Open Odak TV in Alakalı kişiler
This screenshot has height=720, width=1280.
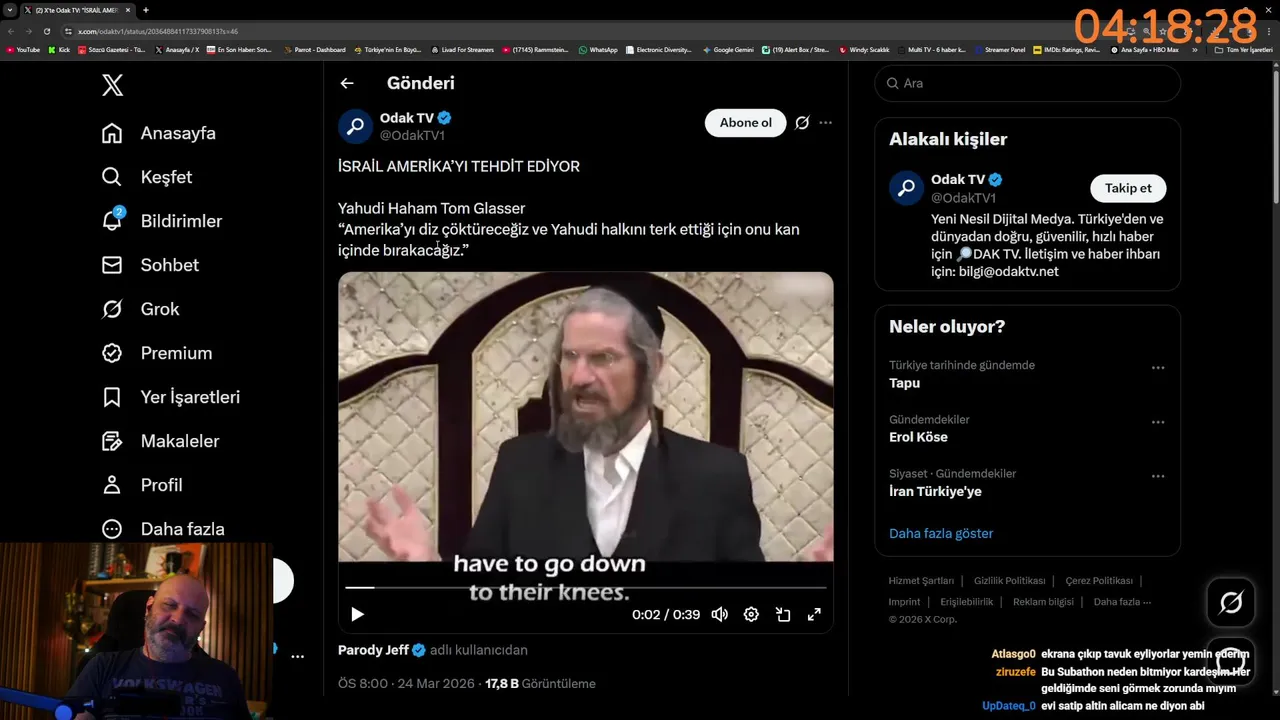[x=958, y=180]
